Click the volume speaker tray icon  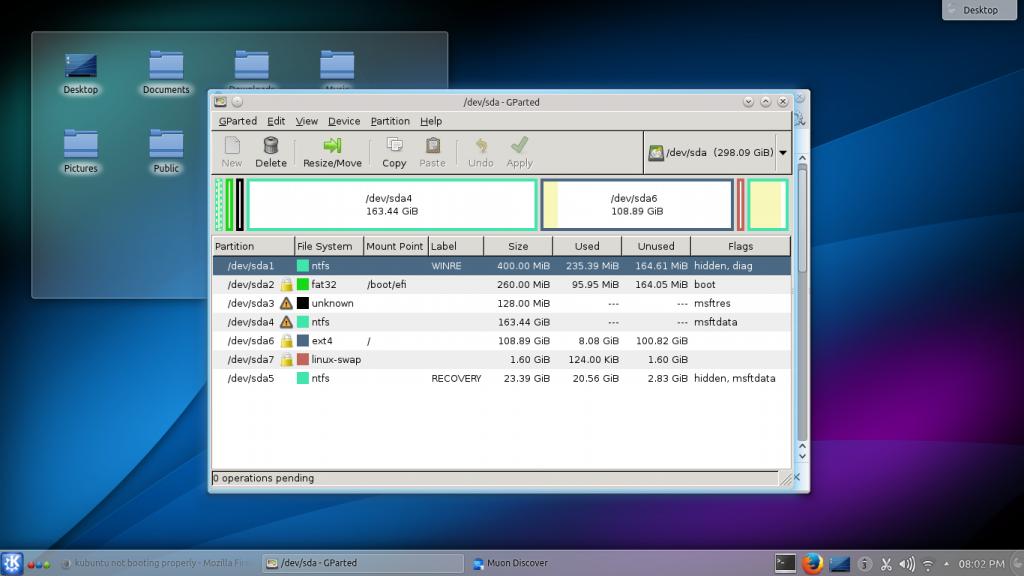point(908,564)
